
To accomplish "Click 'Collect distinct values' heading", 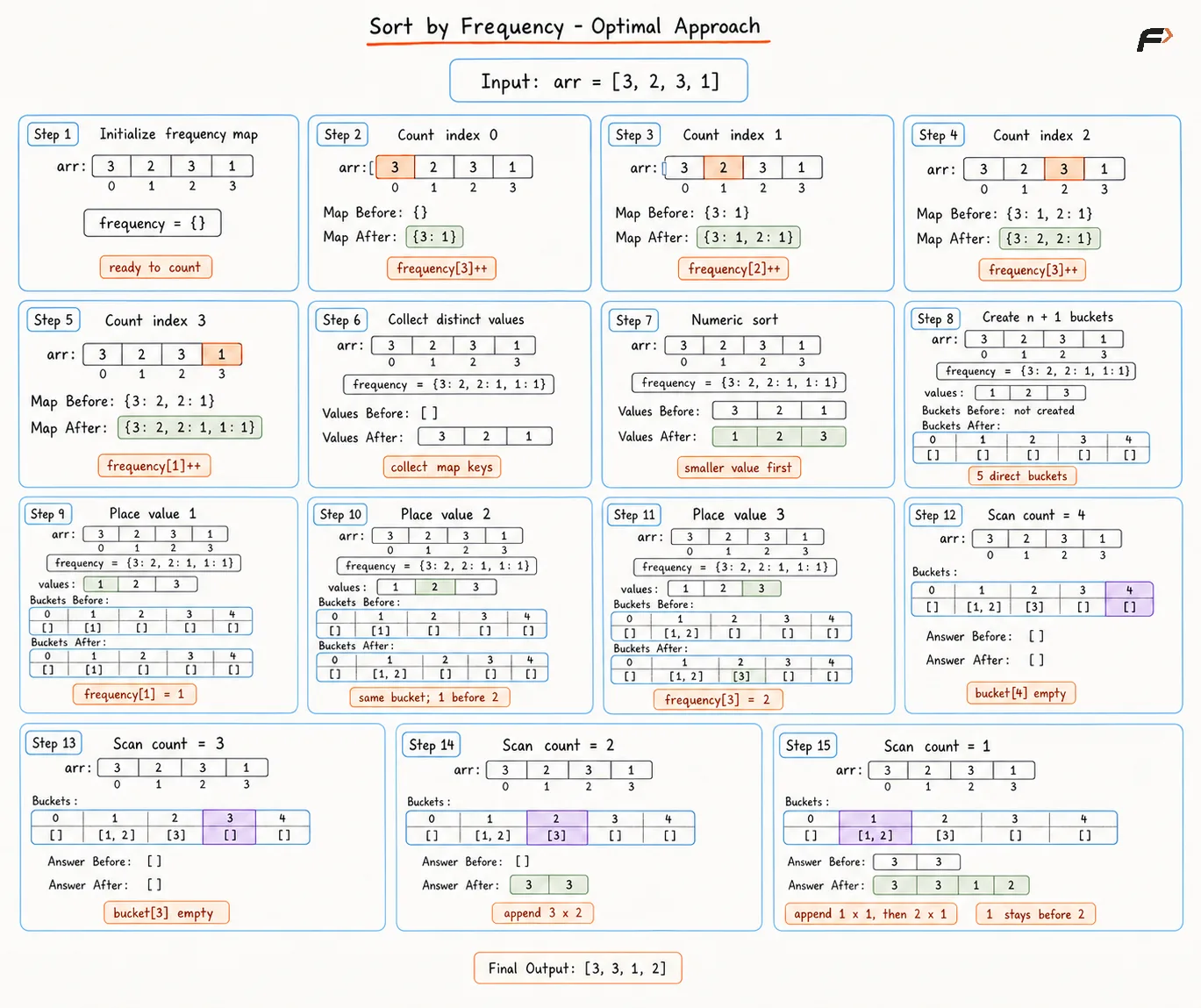I will click(456, 320).
